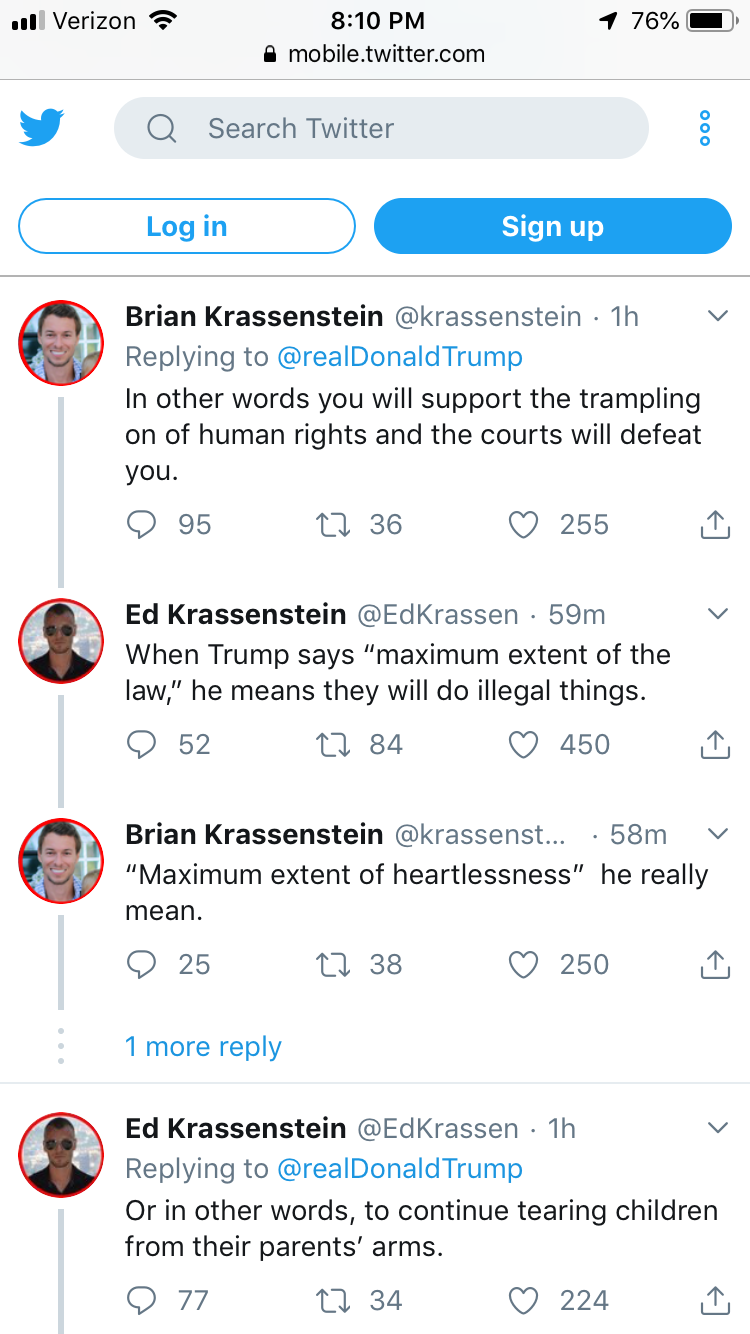Screen dimensions: 750x1334
Task: Open the three-dot overflow menu
Action: point(705,128)
